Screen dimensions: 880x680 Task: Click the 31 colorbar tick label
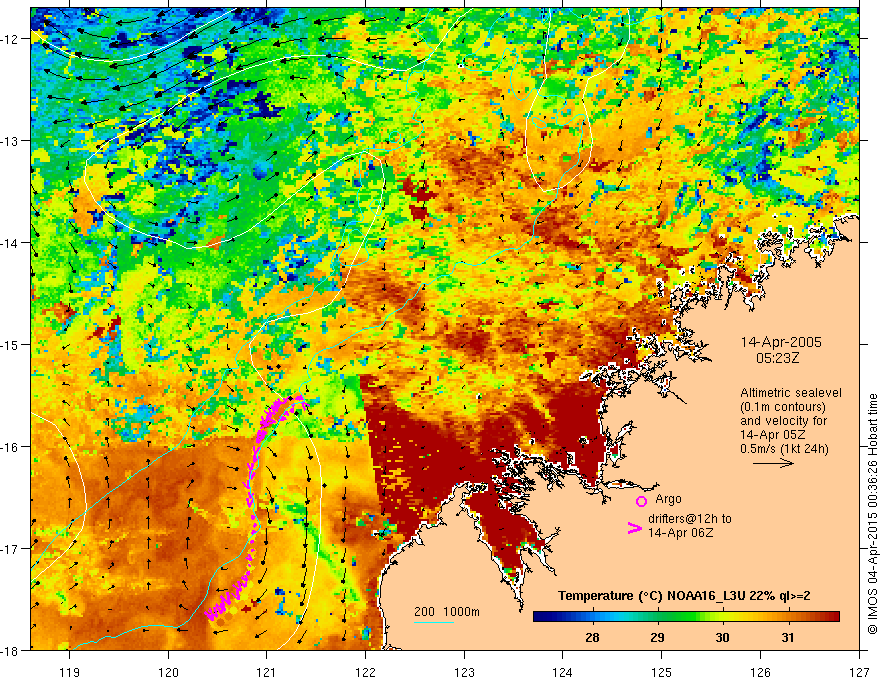pyautogui.click(x=788, y=638)
